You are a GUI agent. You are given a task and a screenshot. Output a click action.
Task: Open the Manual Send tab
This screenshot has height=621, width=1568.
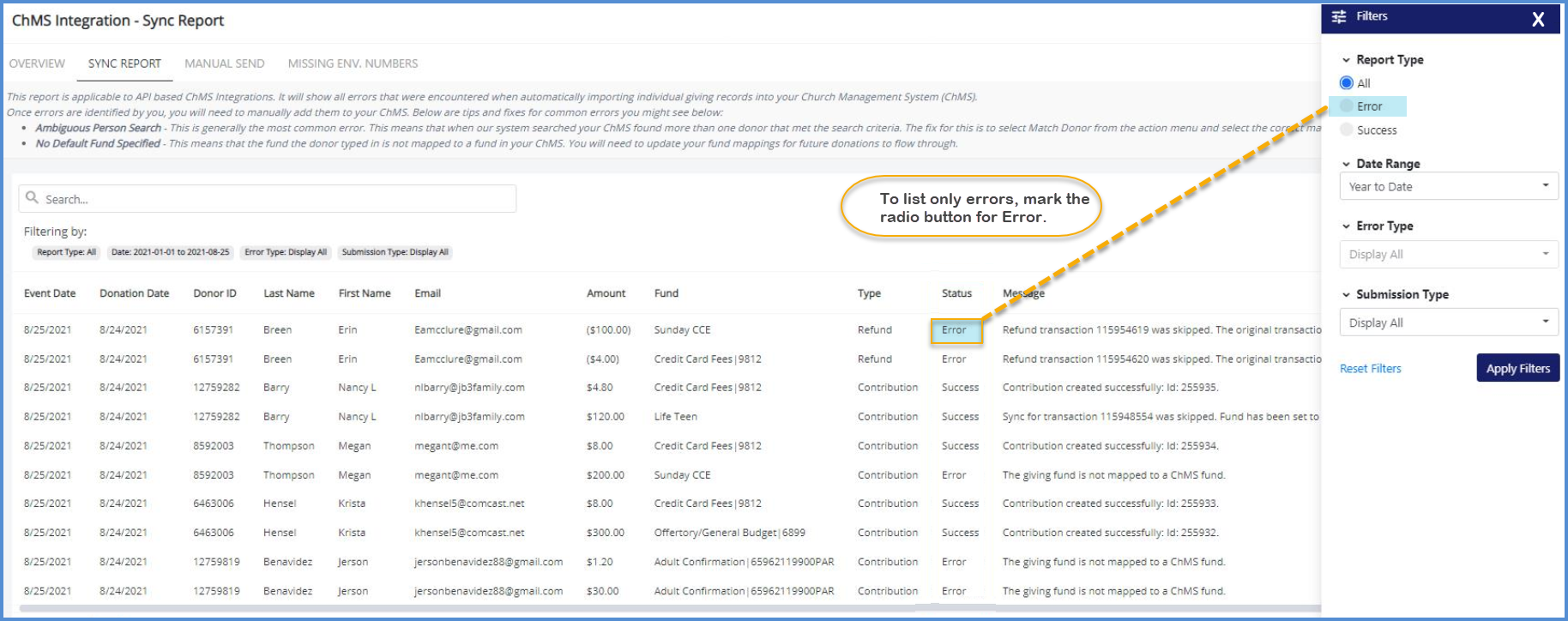pyautogui.click(x=224, y=63)
